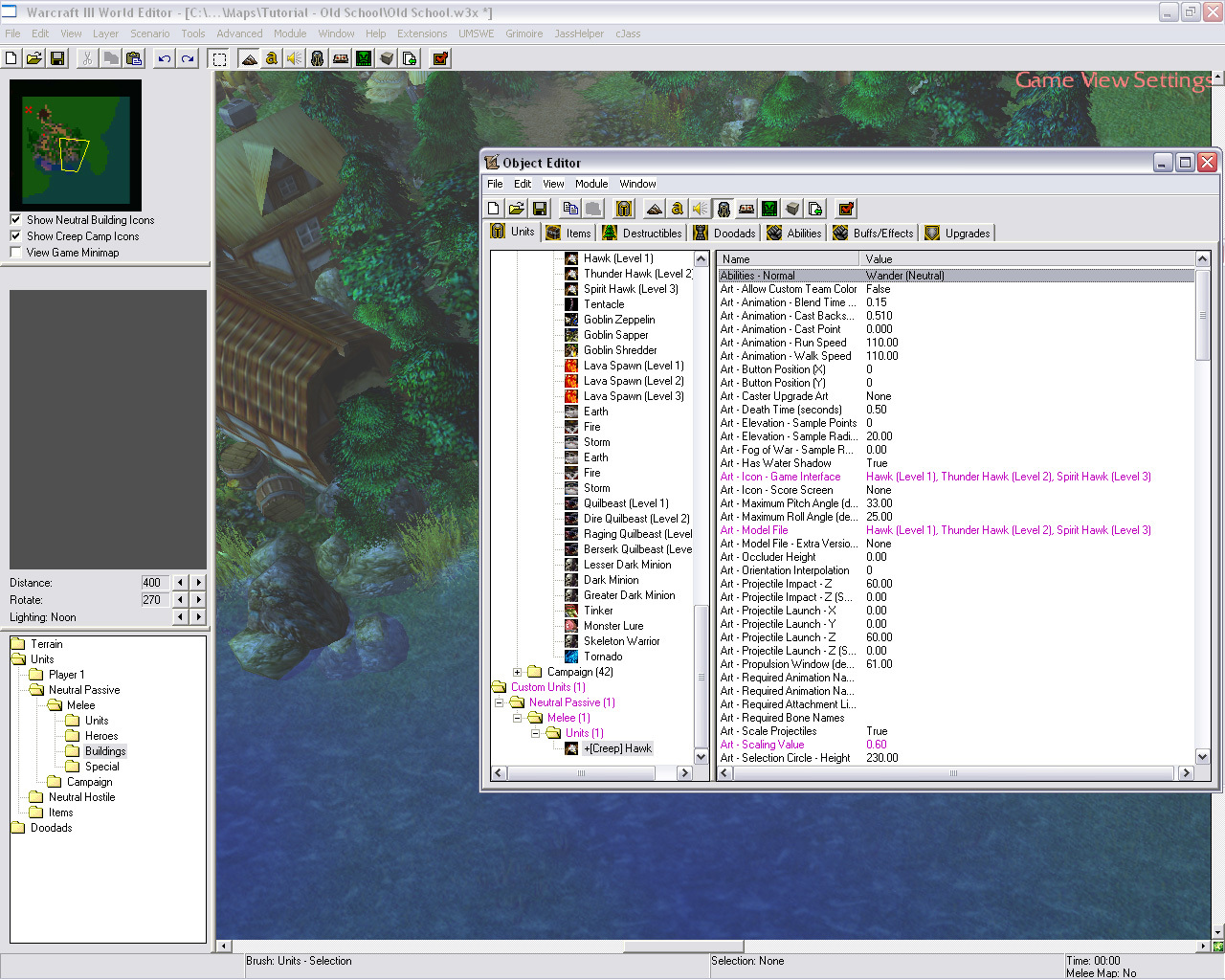Image resolution: width=1225 pixels, height=980 pixels.
Task: Uncheck Show Neutral Building Icons
Action: tap(15, 219)
